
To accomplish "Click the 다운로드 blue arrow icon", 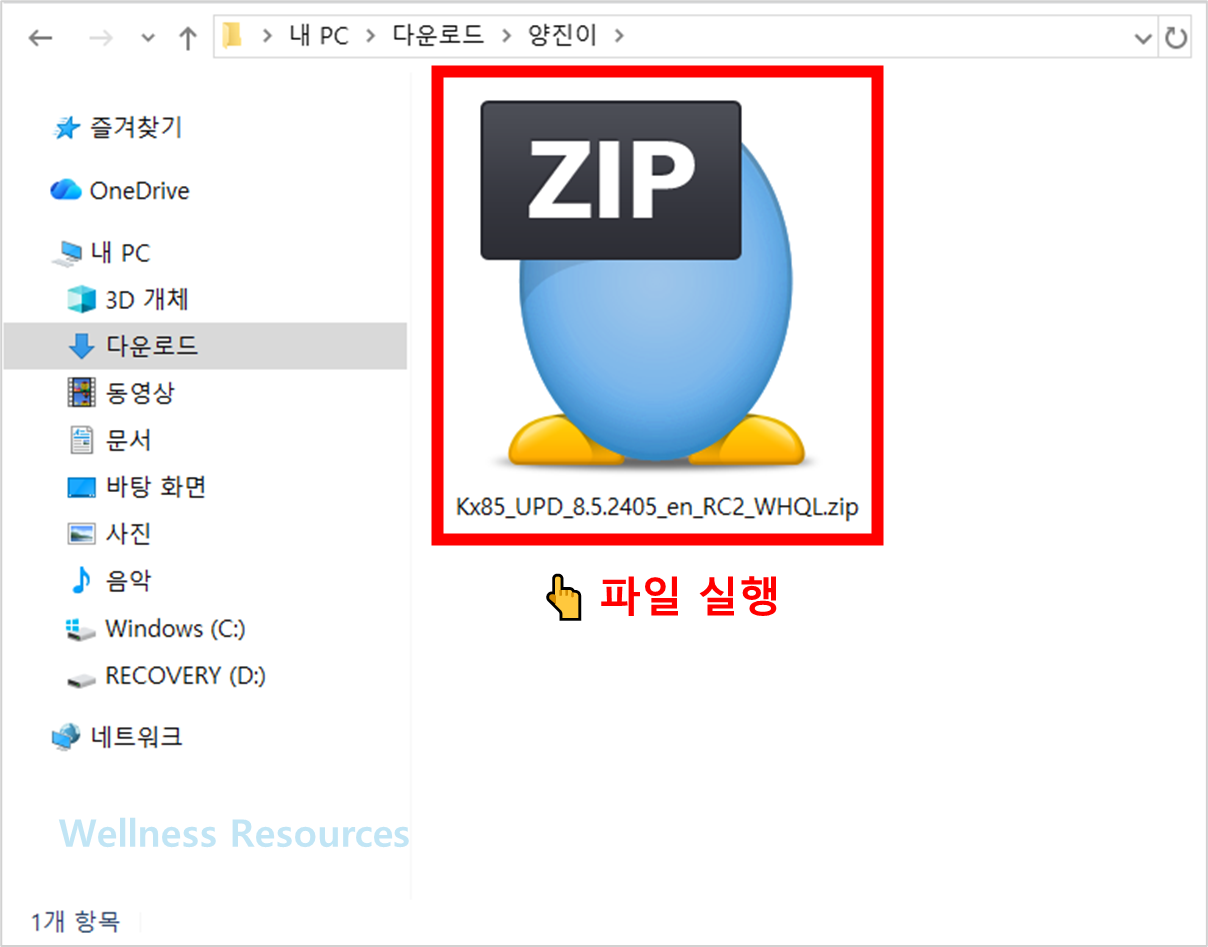I will click(80, 346).
